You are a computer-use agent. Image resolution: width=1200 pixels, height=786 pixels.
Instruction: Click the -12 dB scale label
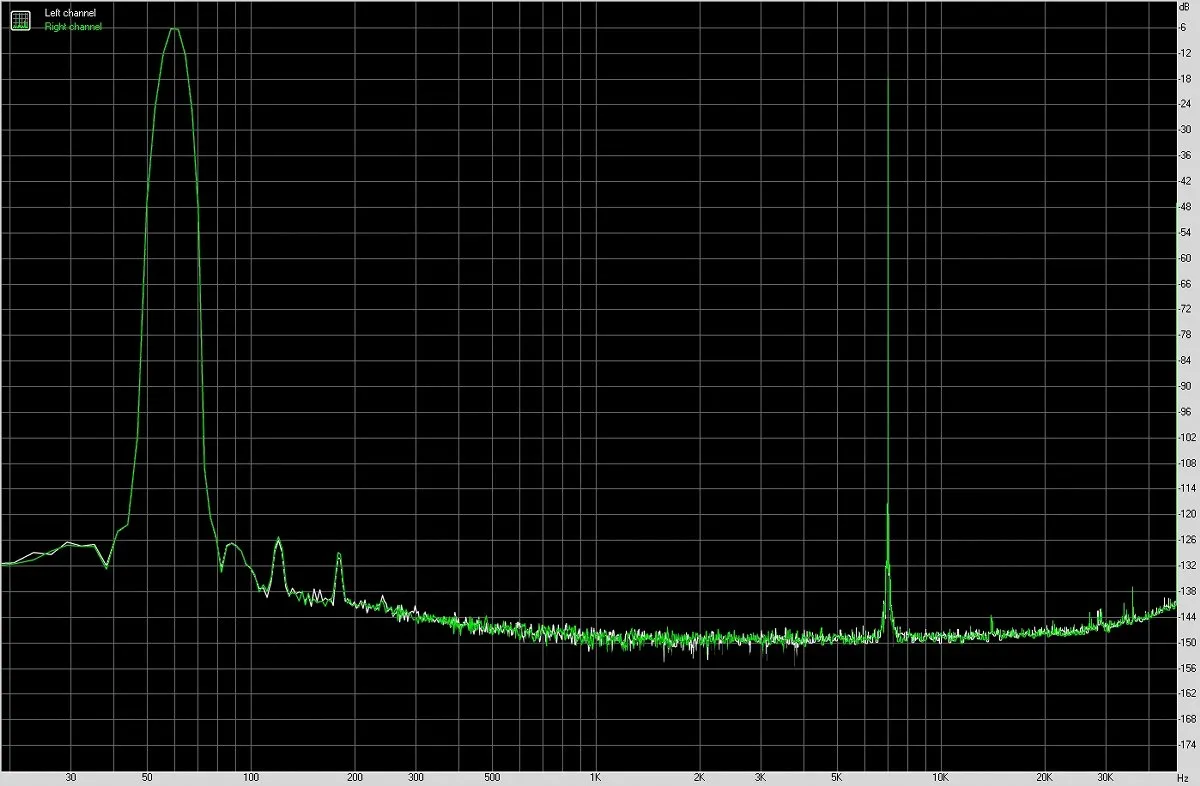coord(1186,52)
